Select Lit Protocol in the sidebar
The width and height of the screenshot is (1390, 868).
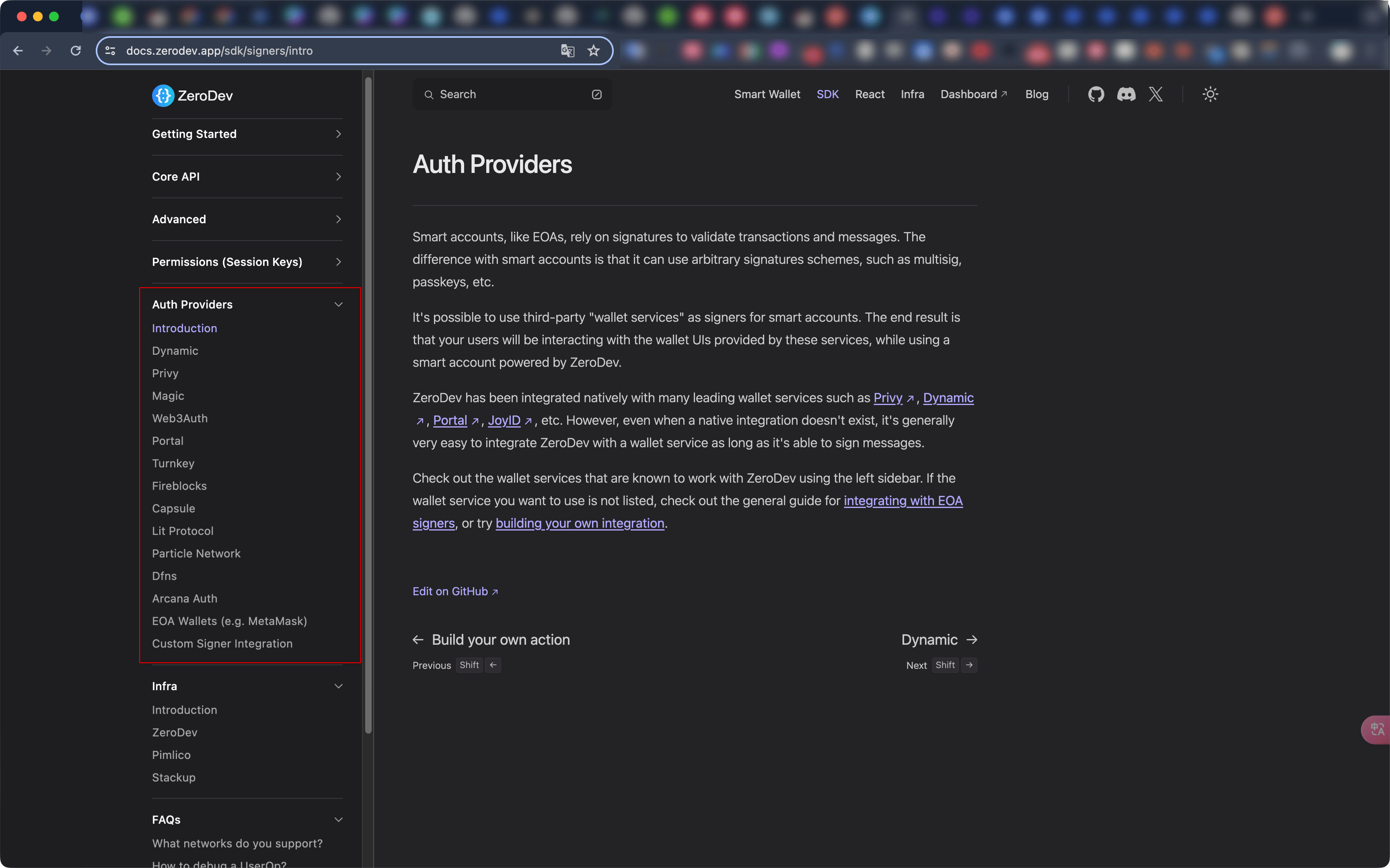coord(183,531)
